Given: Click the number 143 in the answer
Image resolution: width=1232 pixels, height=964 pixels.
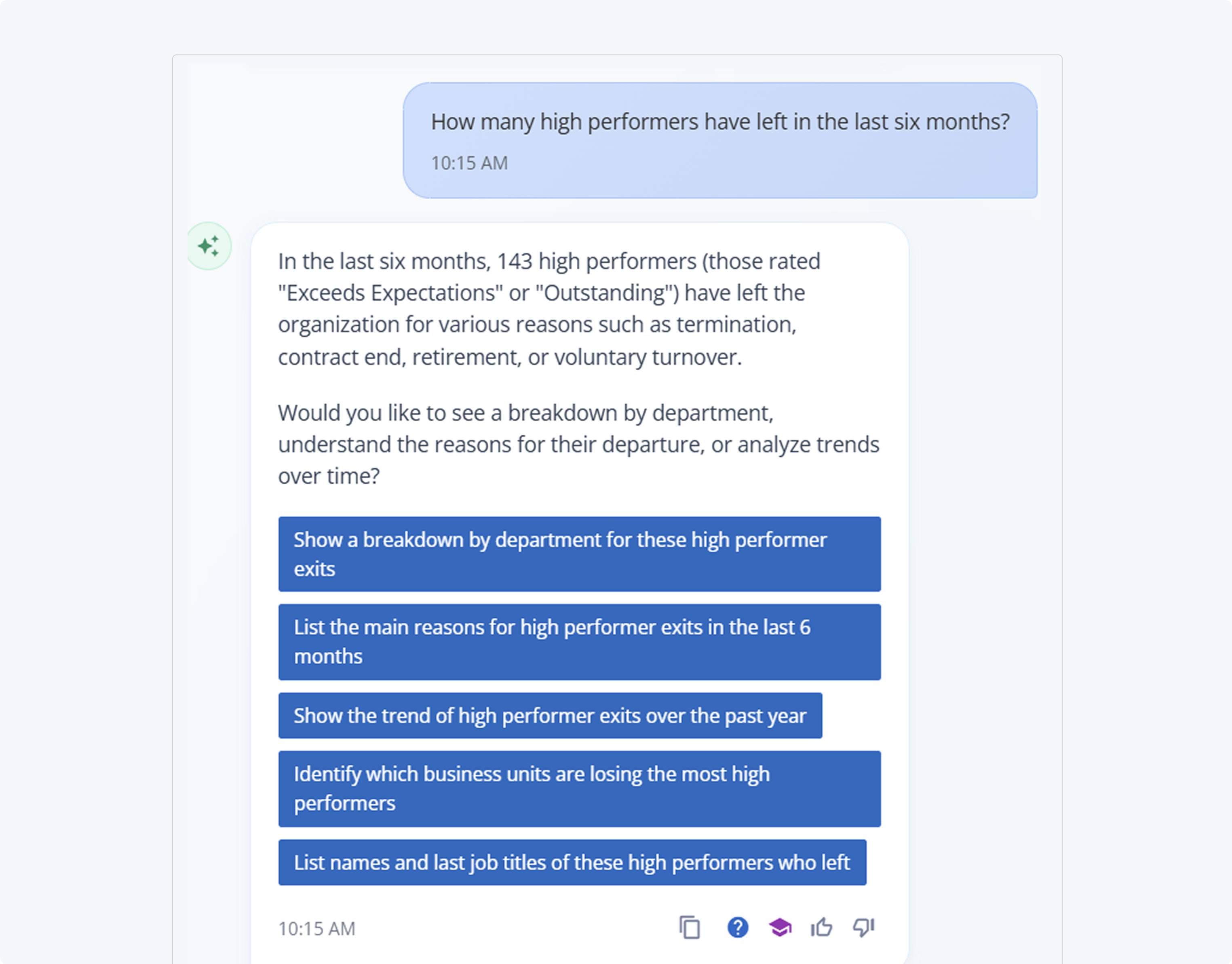Looking at the screenshot, I should pyautogui.click(x=514, y=262).
